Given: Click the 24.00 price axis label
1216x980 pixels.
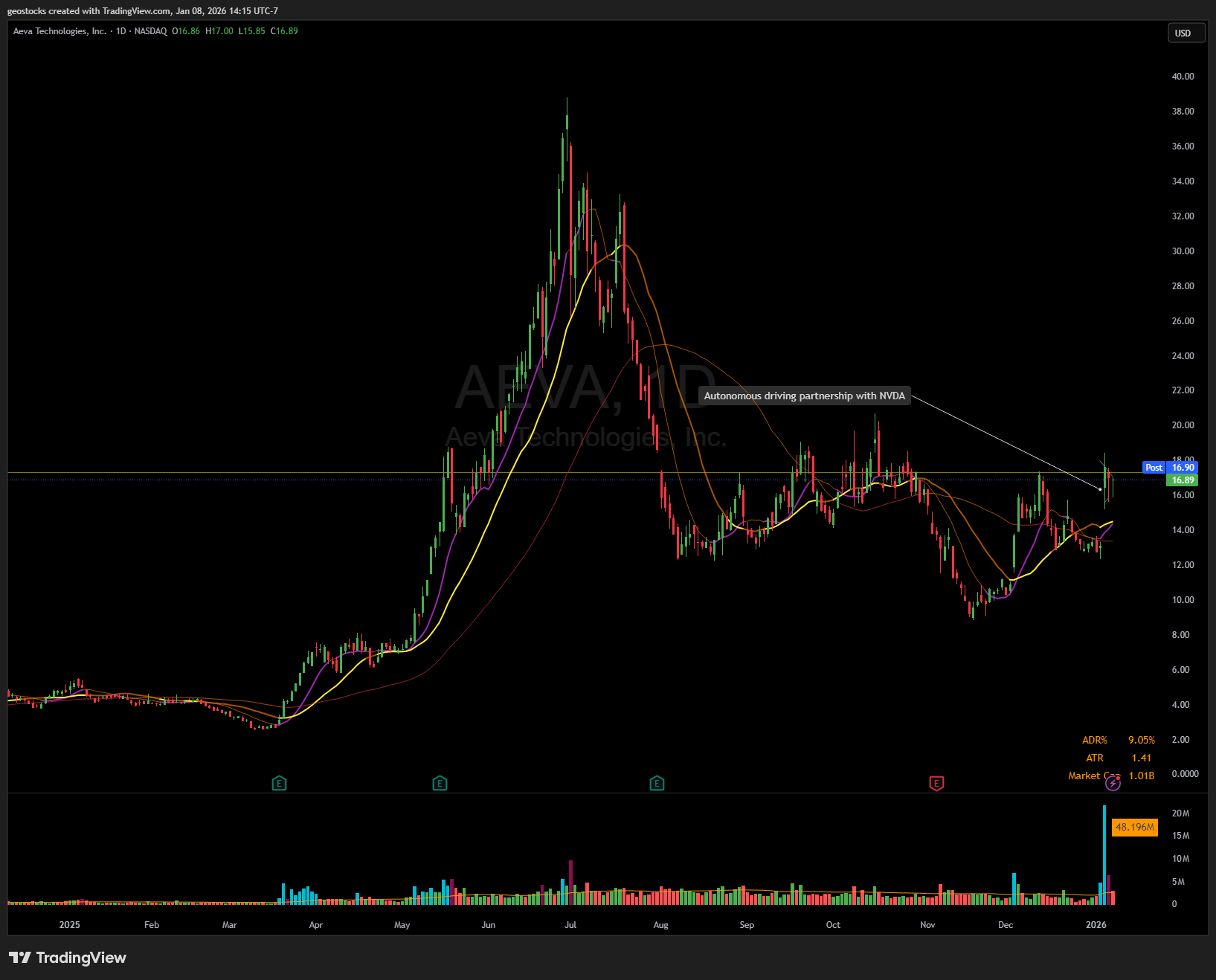Looking at the screenshot, I should point(1183,356).
